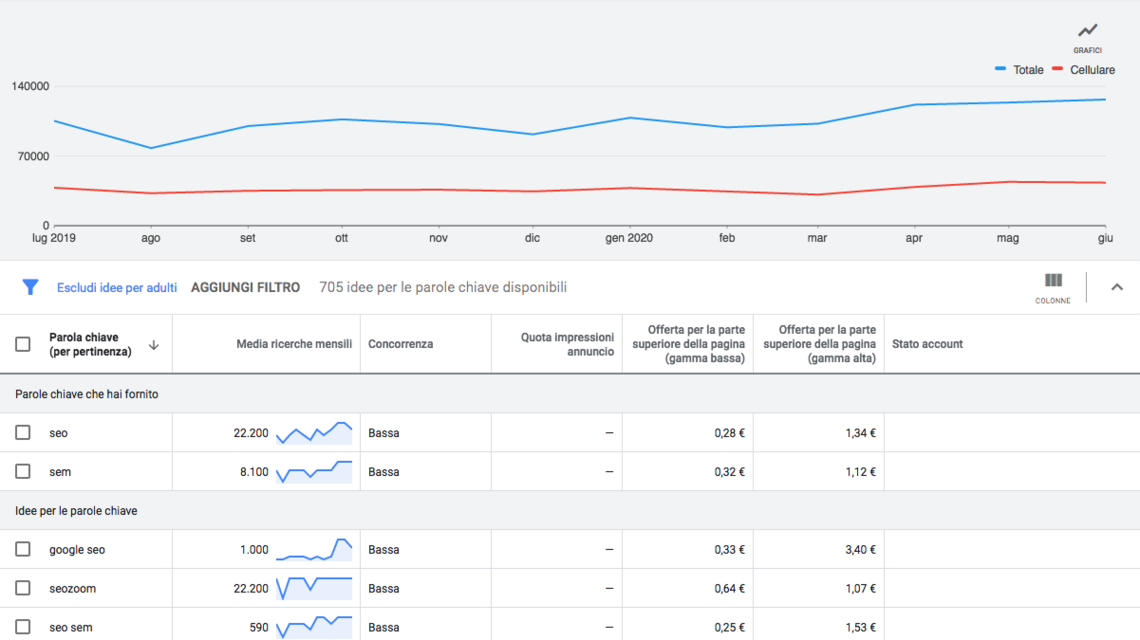Click the 8.100 monthly searches value
The width and height of the screenshot is (1140, 640).
[x=254, y=472]
